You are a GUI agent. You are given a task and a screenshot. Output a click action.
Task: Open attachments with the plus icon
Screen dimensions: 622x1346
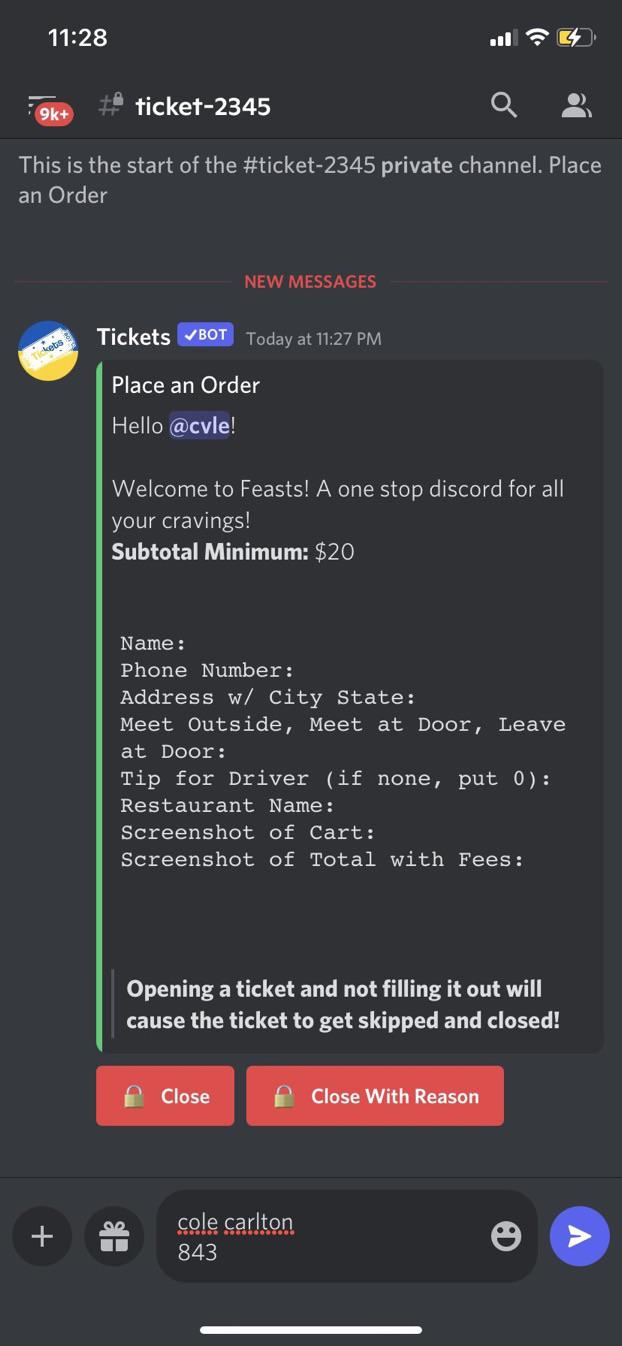coord(42,1236)
